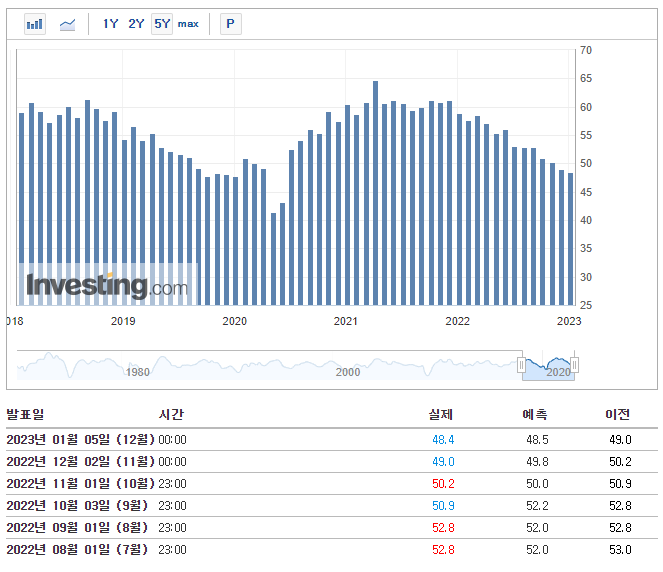Click actual value 49.0 for 11월
The height and width of the screenshot is (572, 663).
point(443,462)
